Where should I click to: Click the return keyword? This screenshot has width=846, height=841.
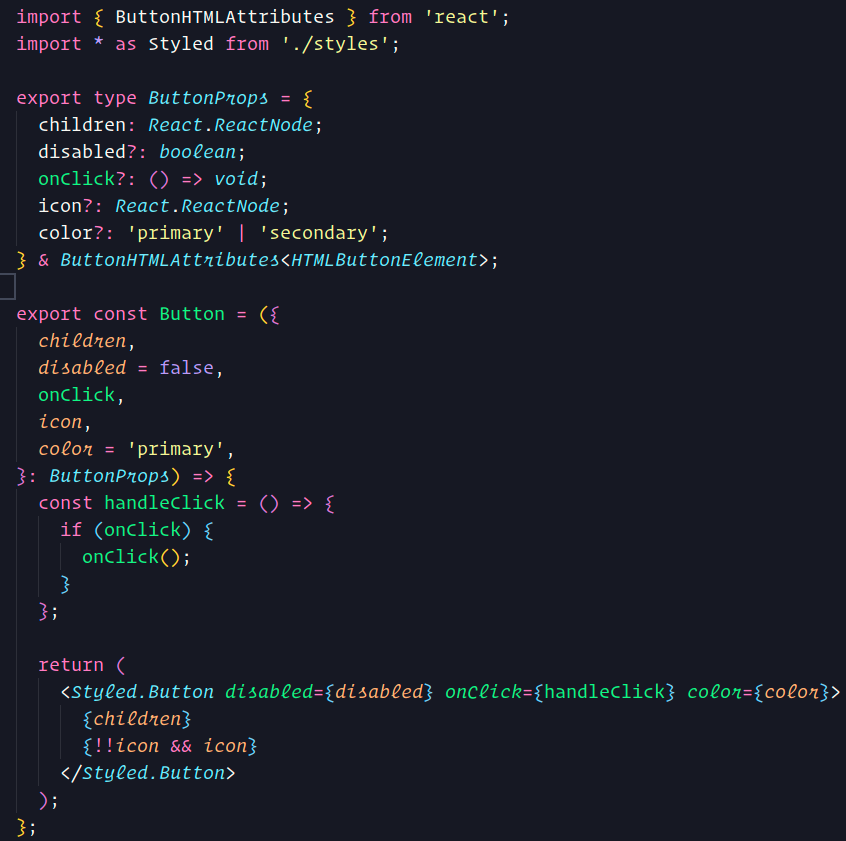(x=71, y=665)
